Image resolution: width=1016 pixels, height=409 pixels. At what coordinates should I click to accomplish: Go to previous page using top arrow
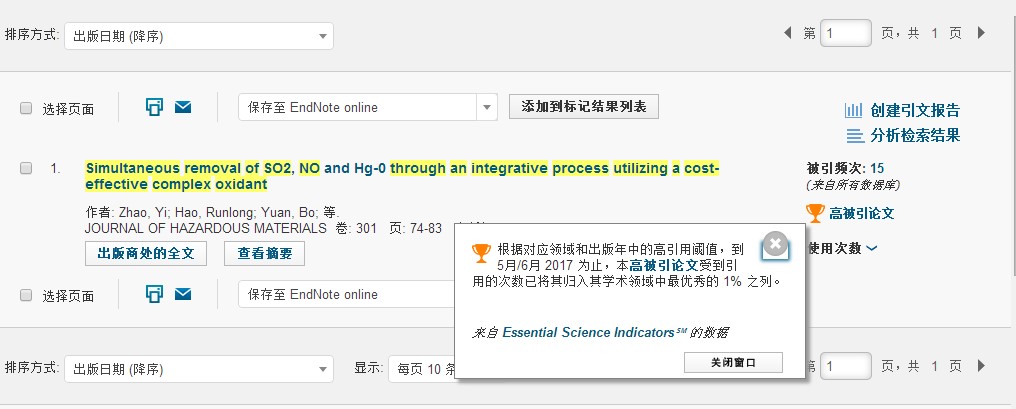tap(787, 32)
